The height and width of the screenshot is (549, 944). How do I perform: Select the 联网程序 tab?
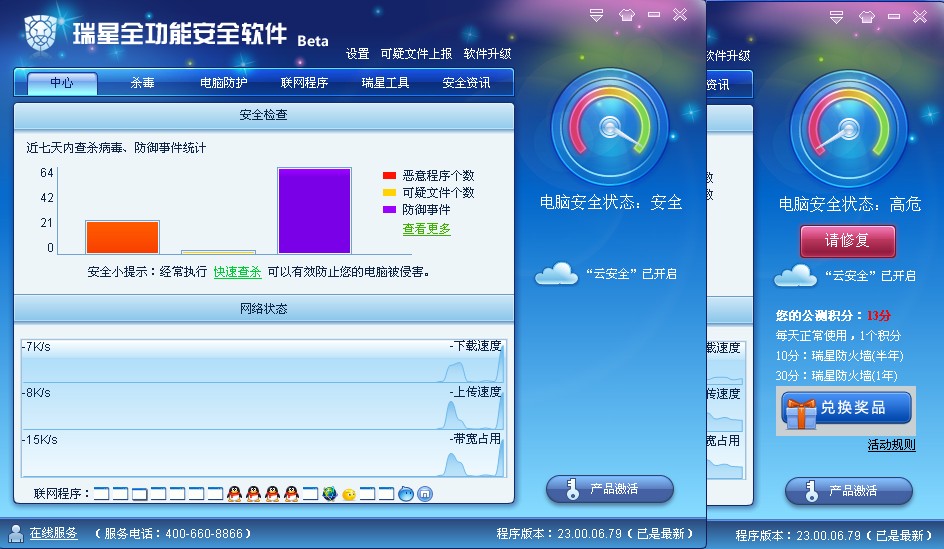(304, 82)
